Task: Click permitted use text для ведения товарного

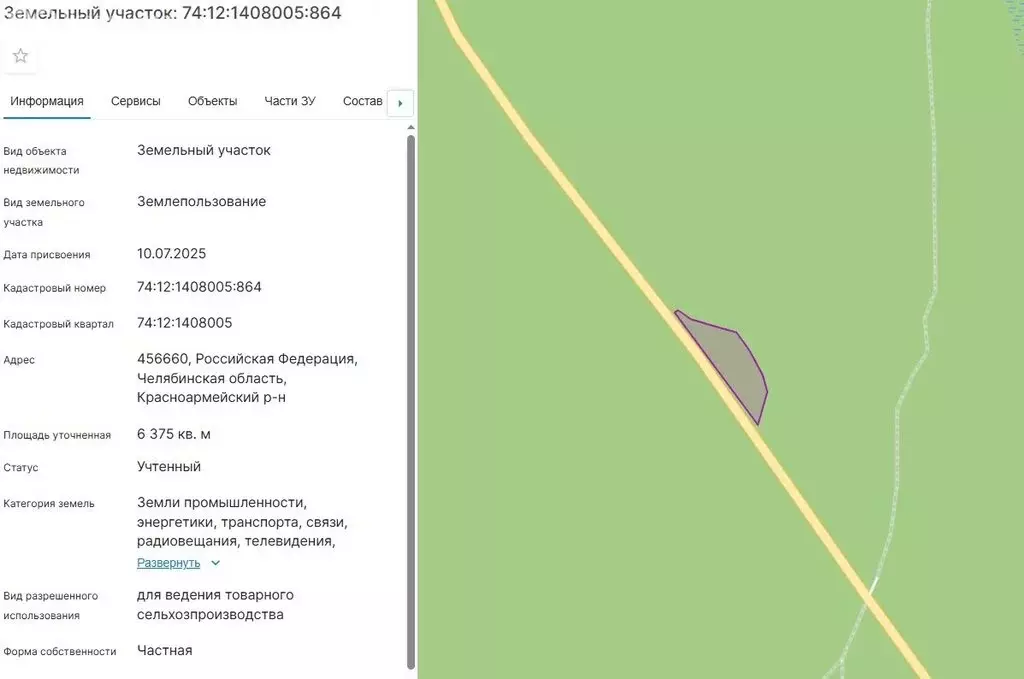Action: tap(215, 605)
